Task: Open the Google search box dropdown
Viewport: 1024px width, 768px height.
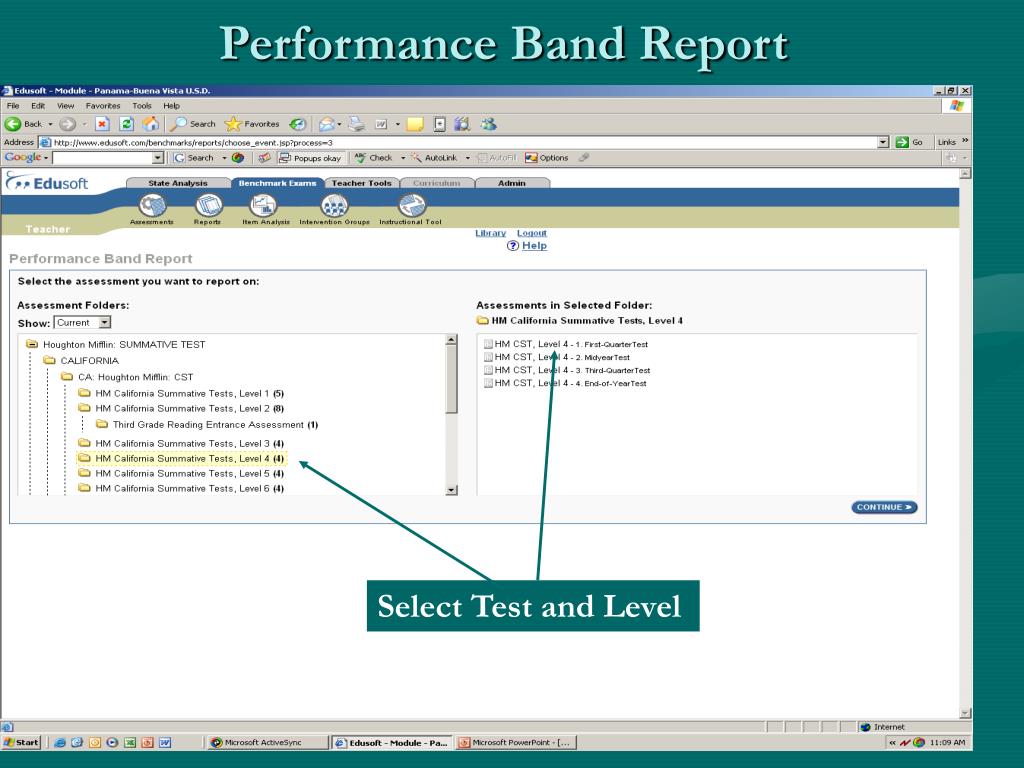Action: click(157, 158)
